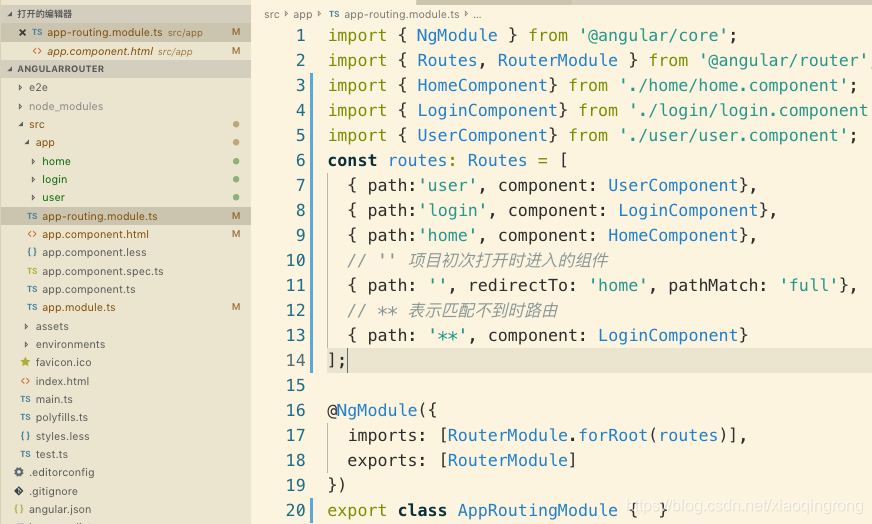Viewport: 872px width, 524px height.
Task: Click '**' path string on line 13
Action: (x=448, y=335)
